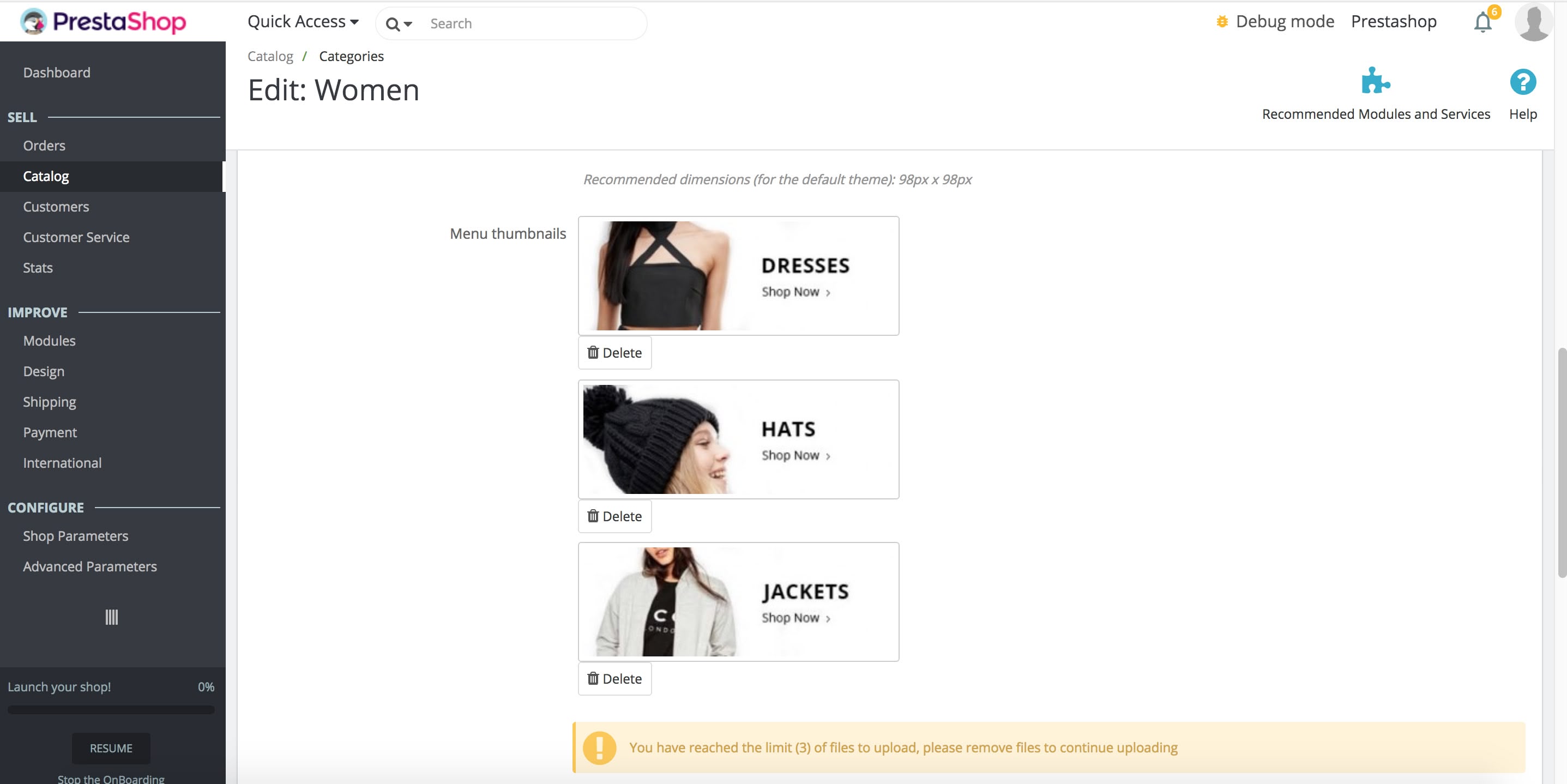Open the Shipping menu
This screenshot has height=784, width=1567.
(x=49, y=402)
